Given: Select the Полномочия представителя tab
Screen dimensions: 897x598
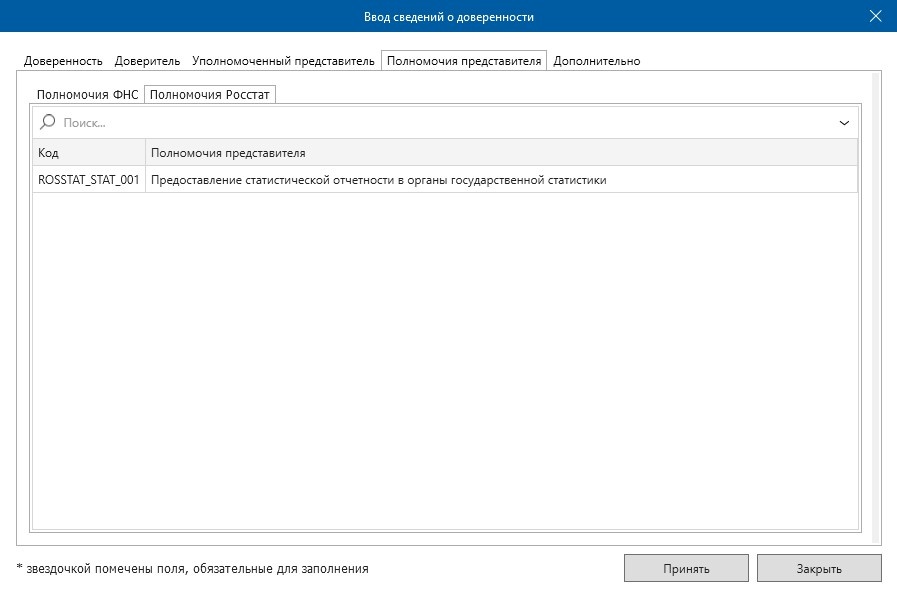Looking at the screenshot, I should coord(464,61).
